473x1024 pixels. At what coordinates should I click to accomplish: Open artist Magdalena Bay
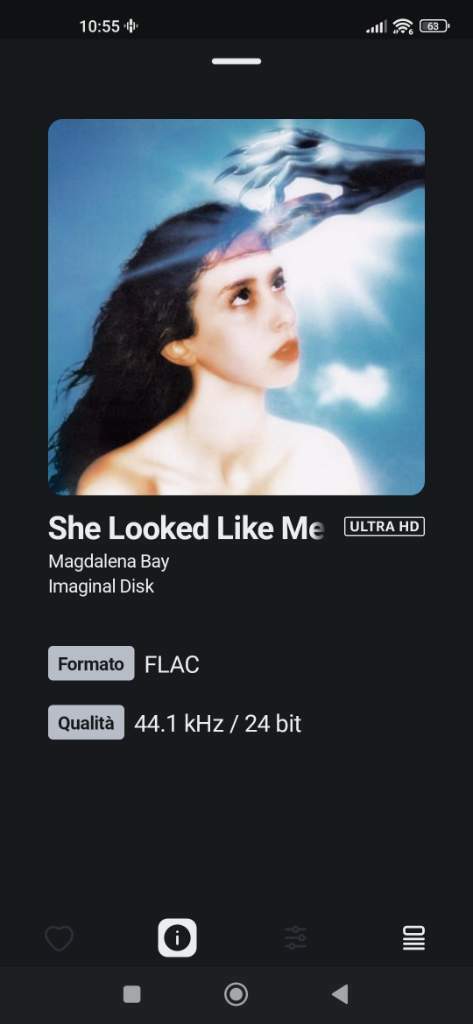(108, 562)
